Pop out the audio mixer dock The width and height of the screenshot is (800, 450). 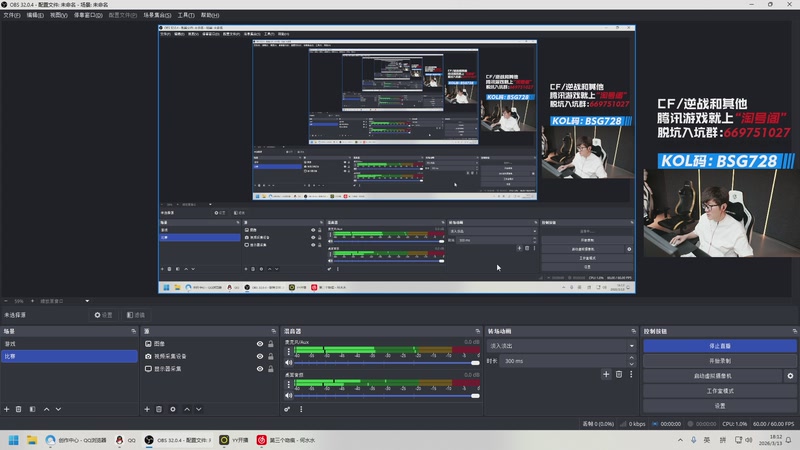tap(478, 331)
